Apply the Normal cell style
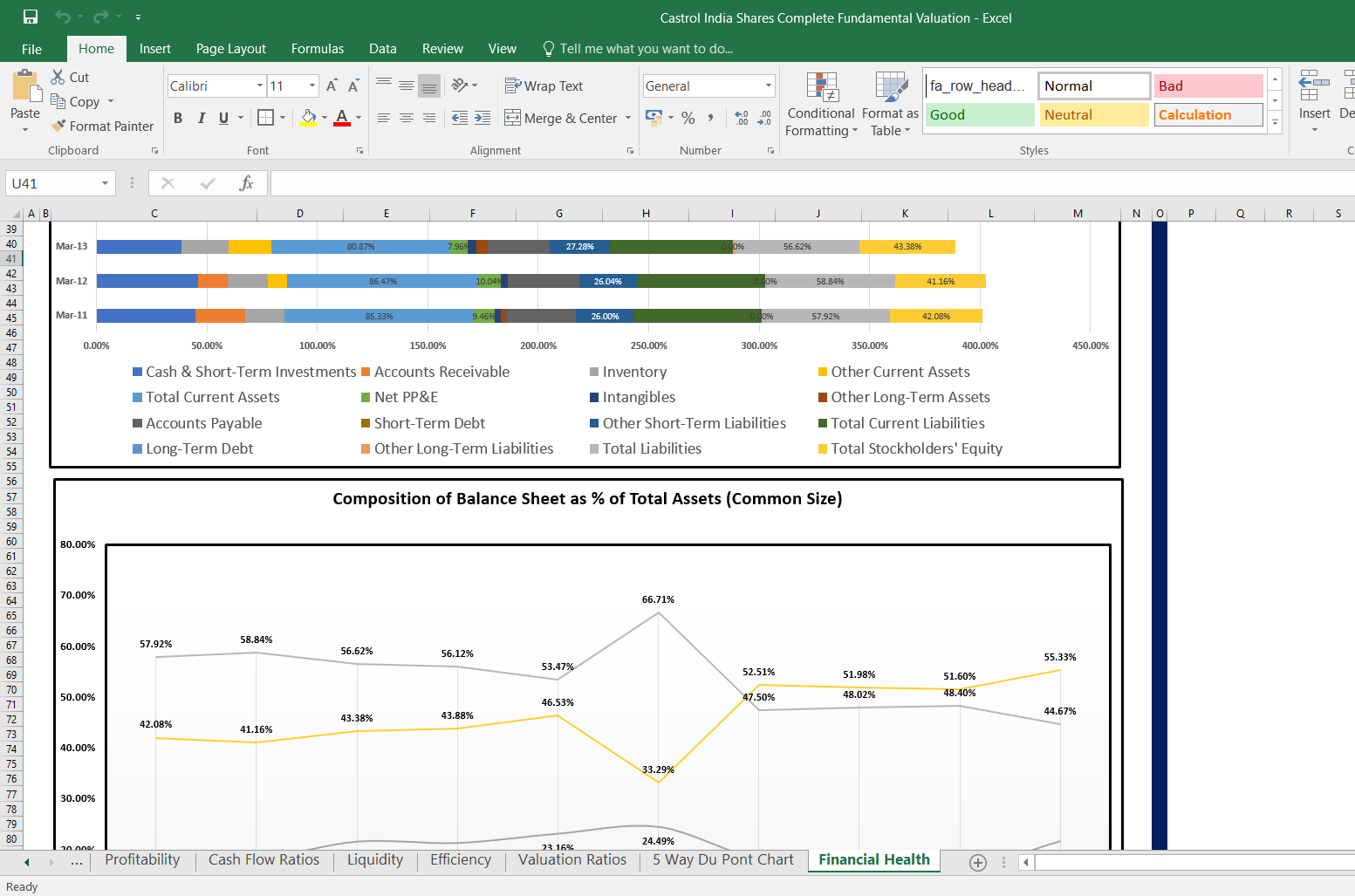1355x896 pixels. [1094, 85]
